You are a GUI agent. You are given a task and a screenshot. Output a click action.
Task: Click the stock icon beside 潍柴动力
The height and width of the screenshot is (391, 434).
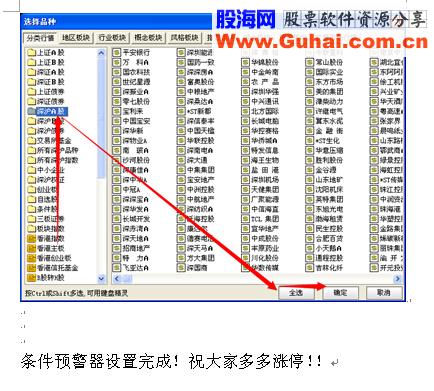point(310,102)
